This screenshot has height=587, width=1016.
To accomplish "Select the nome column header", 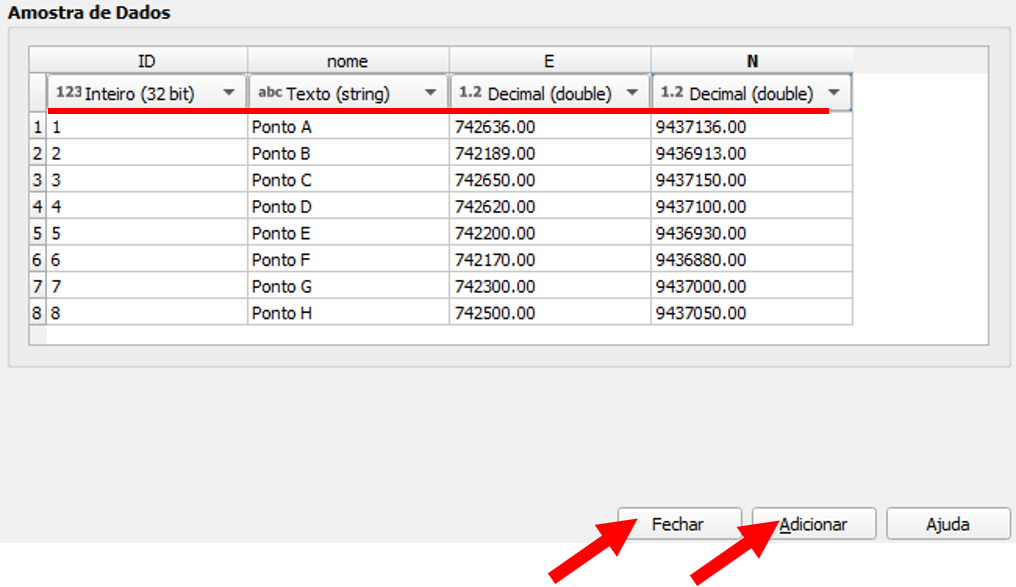I will coord(348,61).
